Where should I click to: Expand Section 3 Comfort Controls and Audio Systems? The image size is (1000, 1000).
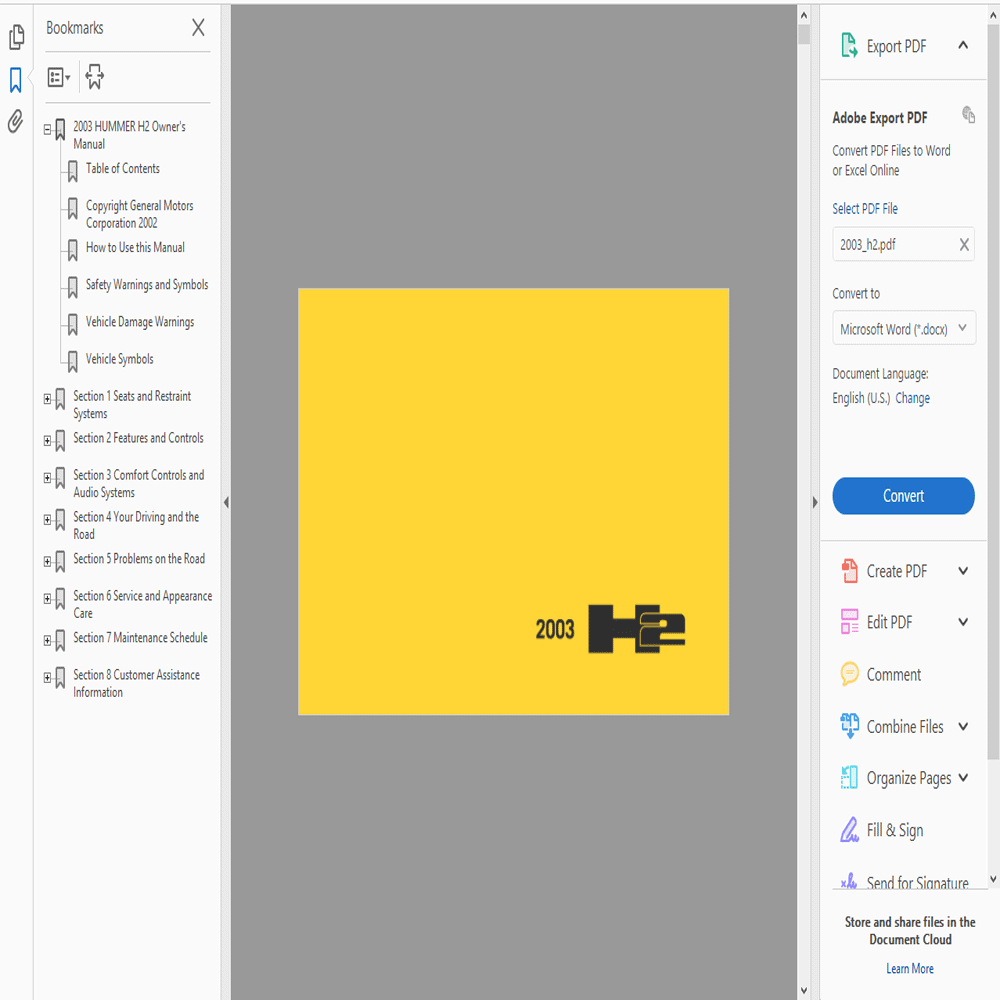[x=47, y=478]
